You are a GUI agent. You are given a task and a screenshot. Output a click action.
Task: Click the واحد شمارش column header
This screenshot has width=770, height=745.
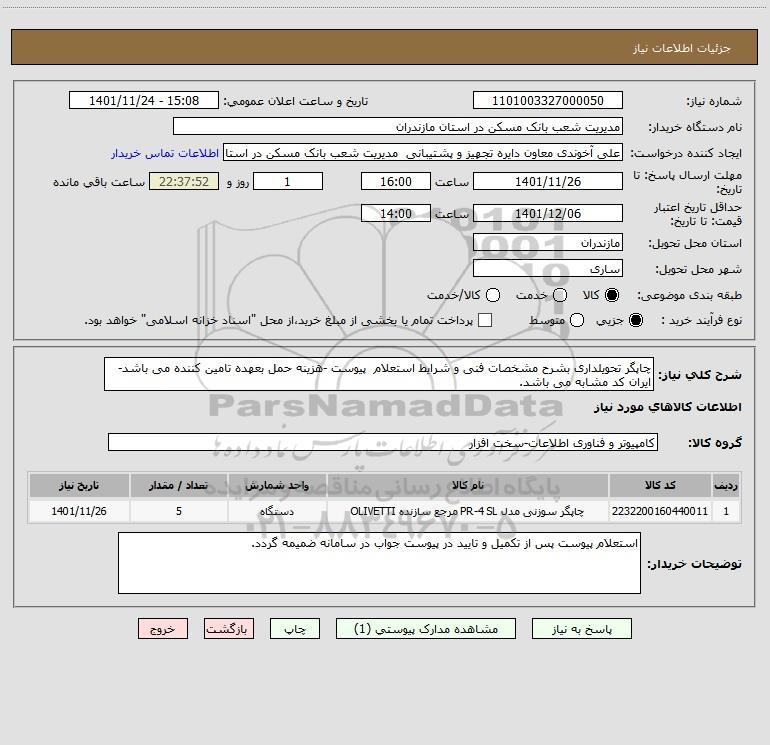pos(277,485)
